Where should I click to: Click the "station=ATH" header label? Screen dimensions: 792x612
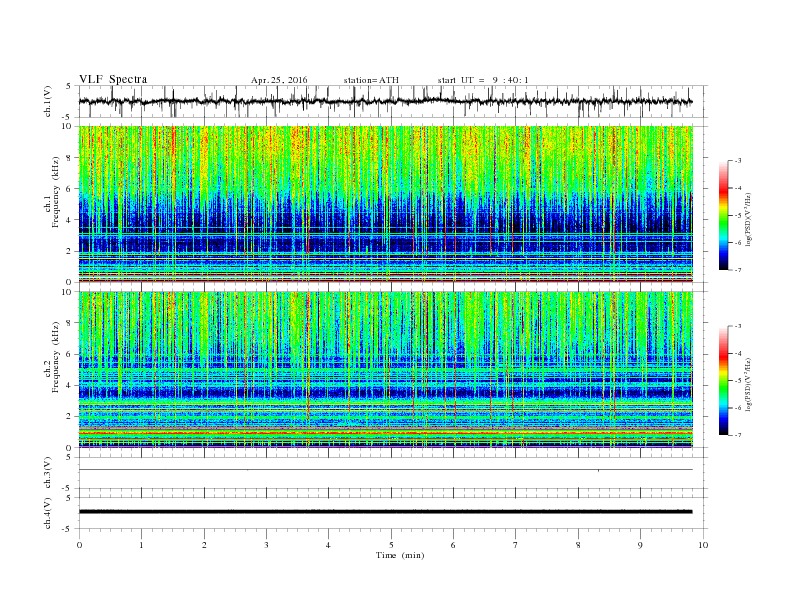[371, 80]
